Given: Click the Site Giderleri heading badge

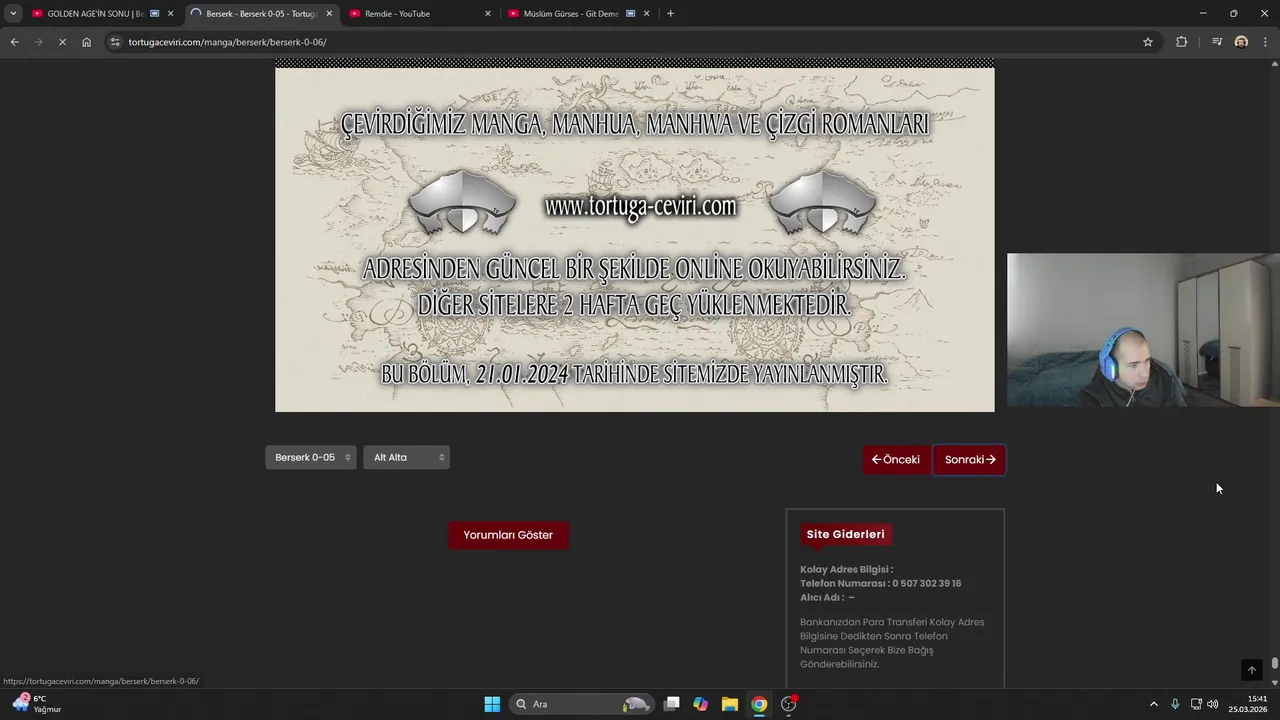Looking at the screenshot, I should point(845,534).
